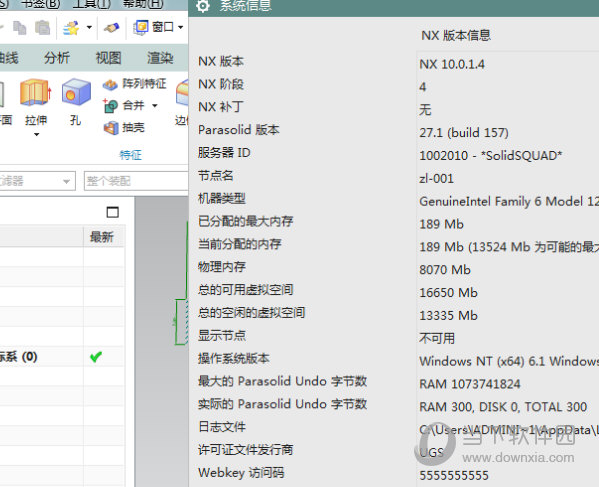This screenshot has height=487, width=599.
Task: Click the 抽壳 shell tool
Action: pos(124,128)
